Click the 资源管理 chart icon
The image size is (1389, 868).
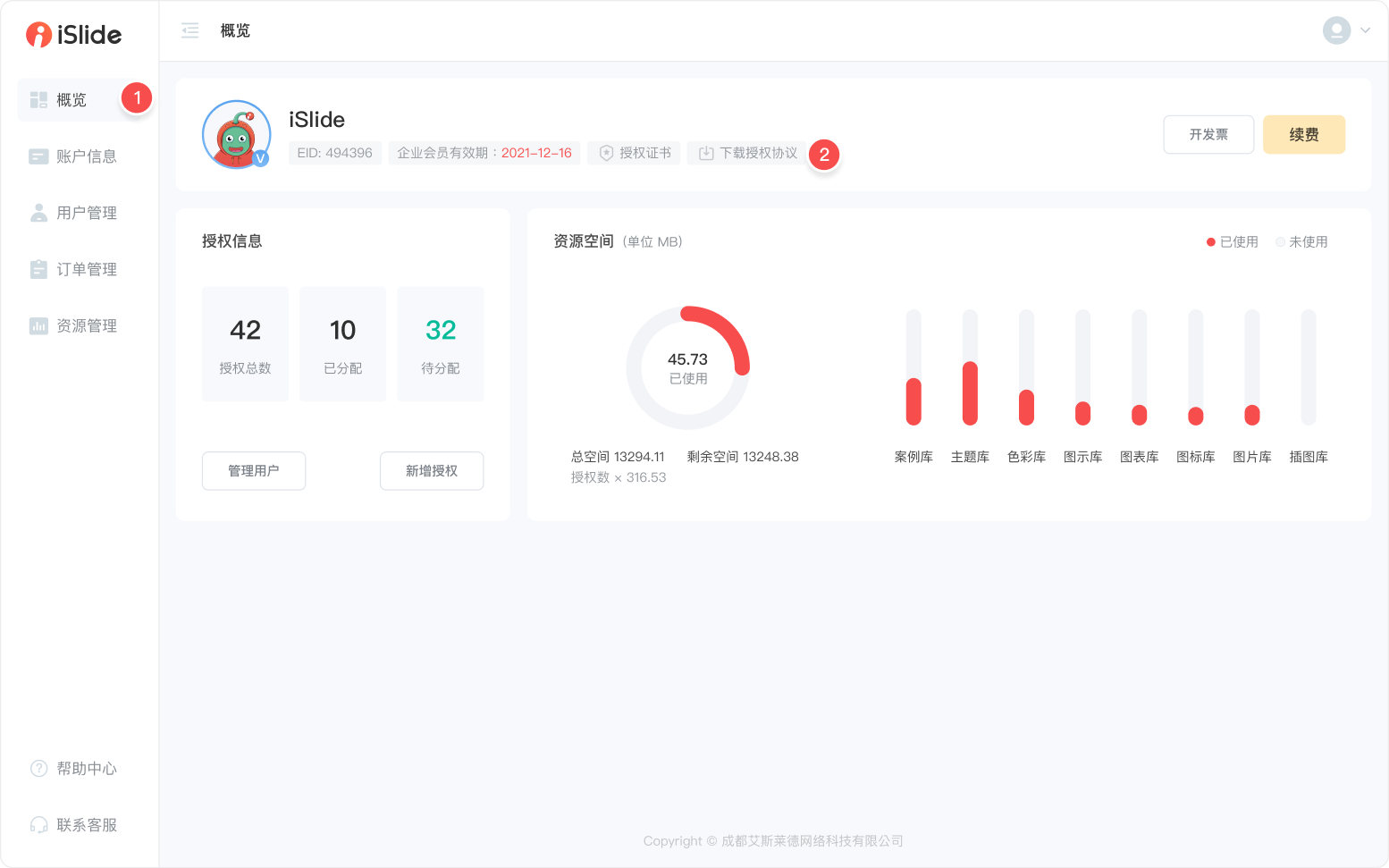(x=38, y=325)
